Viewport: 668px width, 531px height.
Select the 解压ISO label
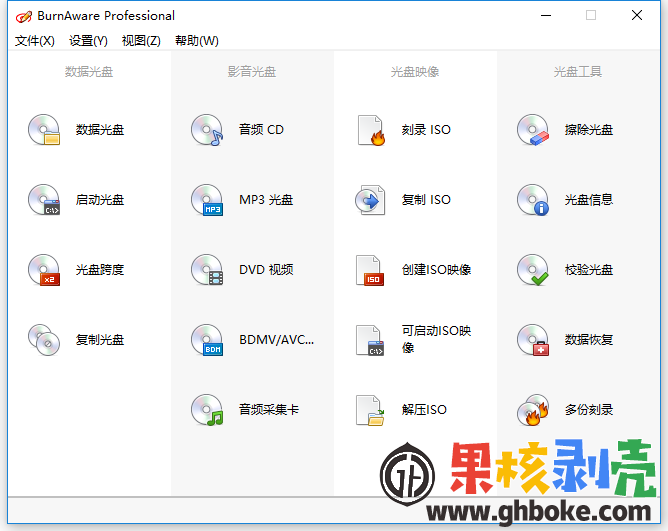pos(424,410)
